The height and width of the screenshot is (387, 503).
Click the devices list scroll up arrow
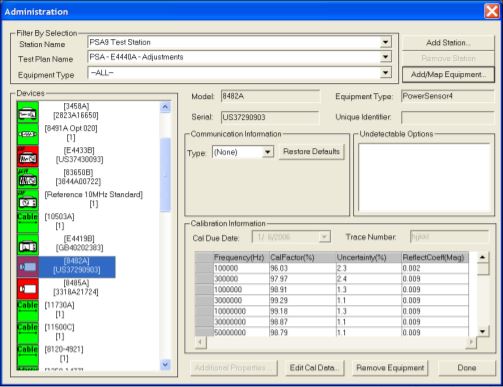(x=165, y=107)
